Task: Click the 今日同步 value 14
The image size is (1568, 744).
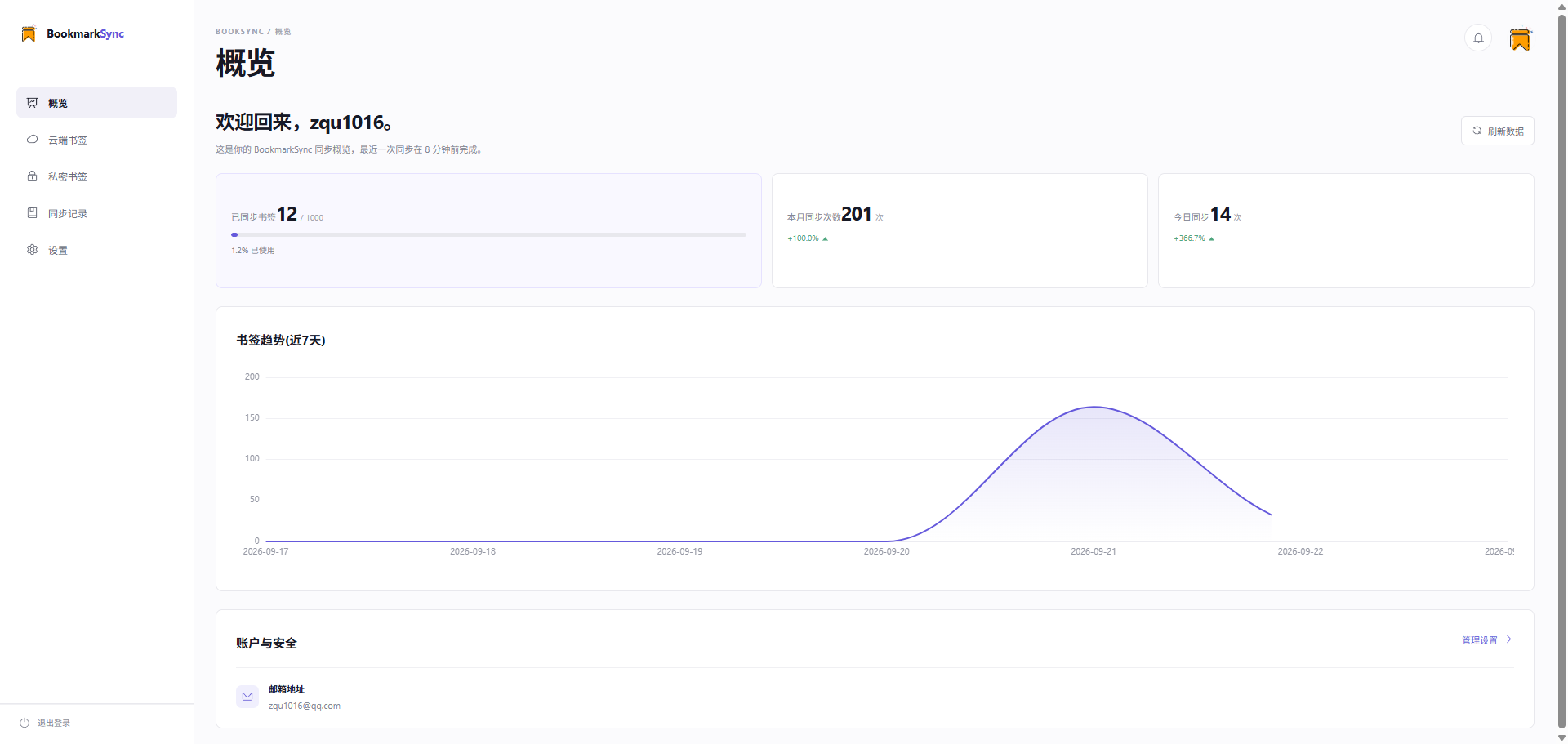Action: (x=1220, y=214)
